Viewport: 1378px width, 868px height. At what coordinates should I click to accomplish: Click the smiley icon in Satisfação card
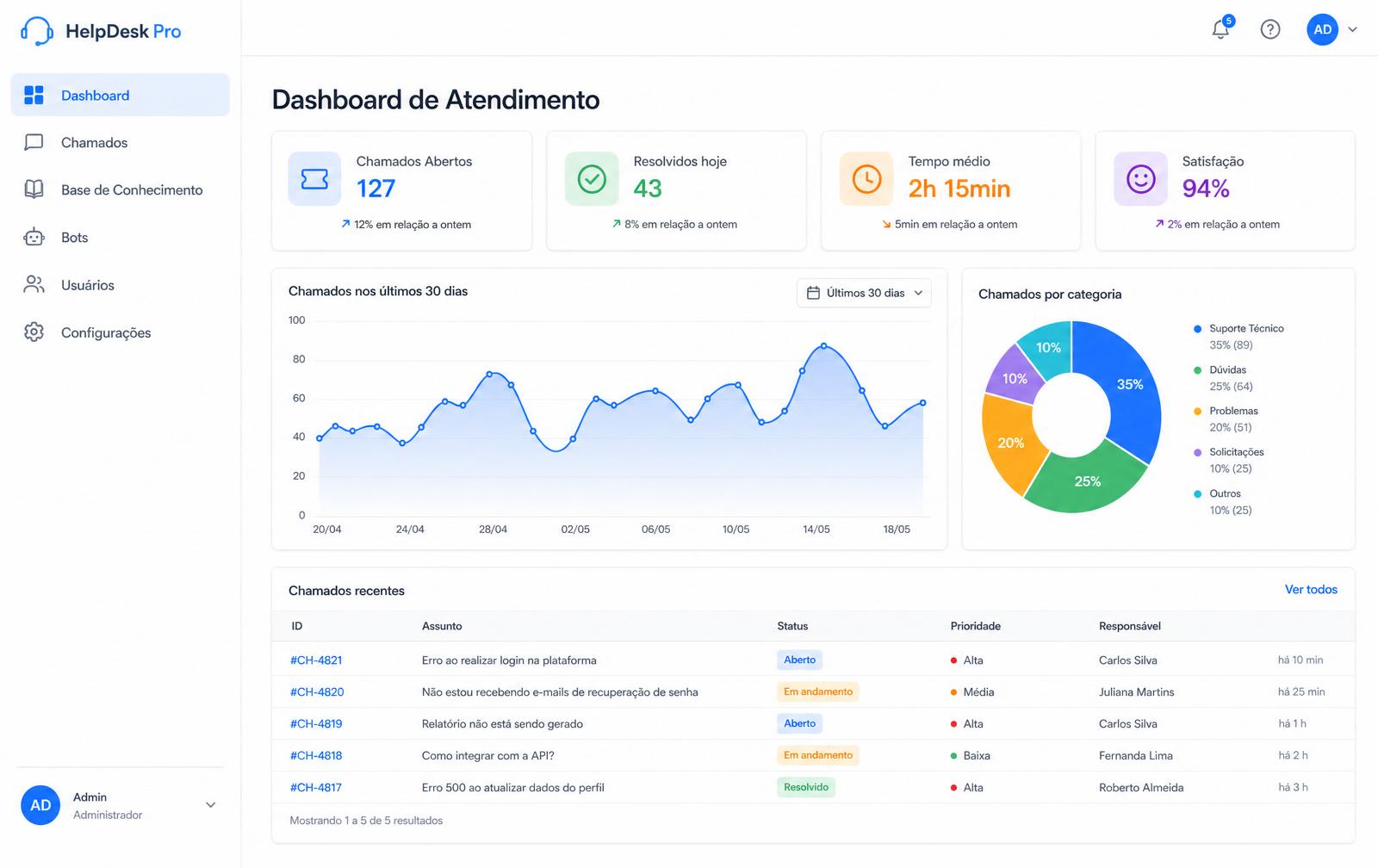point(1140,179)
